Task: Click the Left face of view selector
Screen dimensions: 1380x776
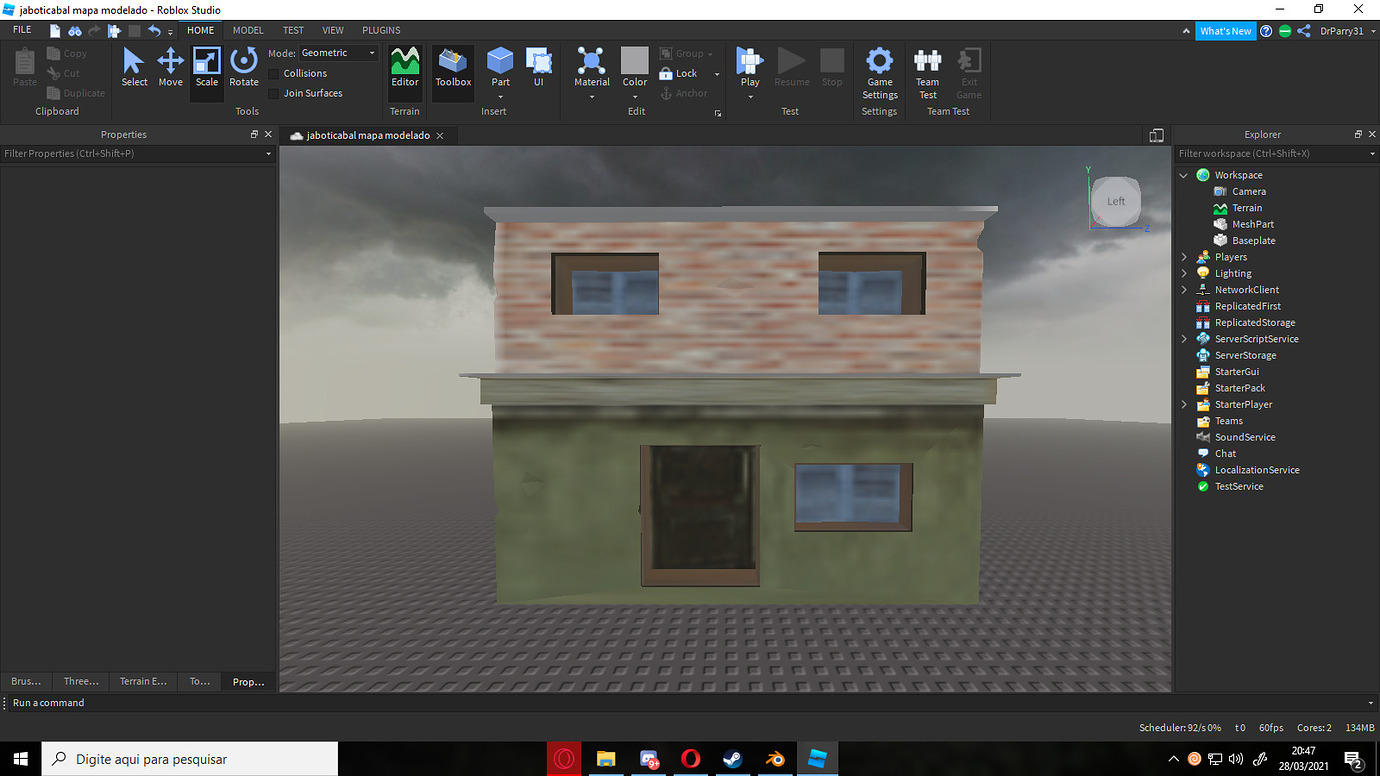Action: click(1116, 201)
